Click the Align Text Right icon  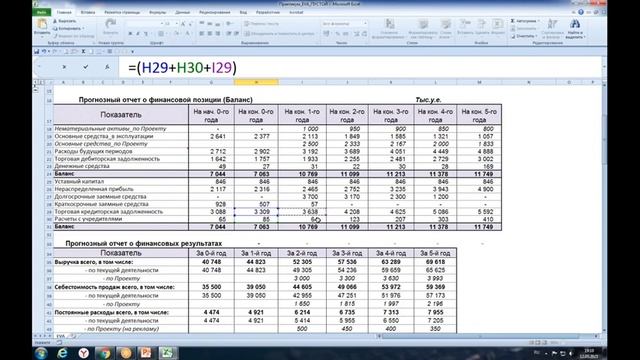[218, 33]
